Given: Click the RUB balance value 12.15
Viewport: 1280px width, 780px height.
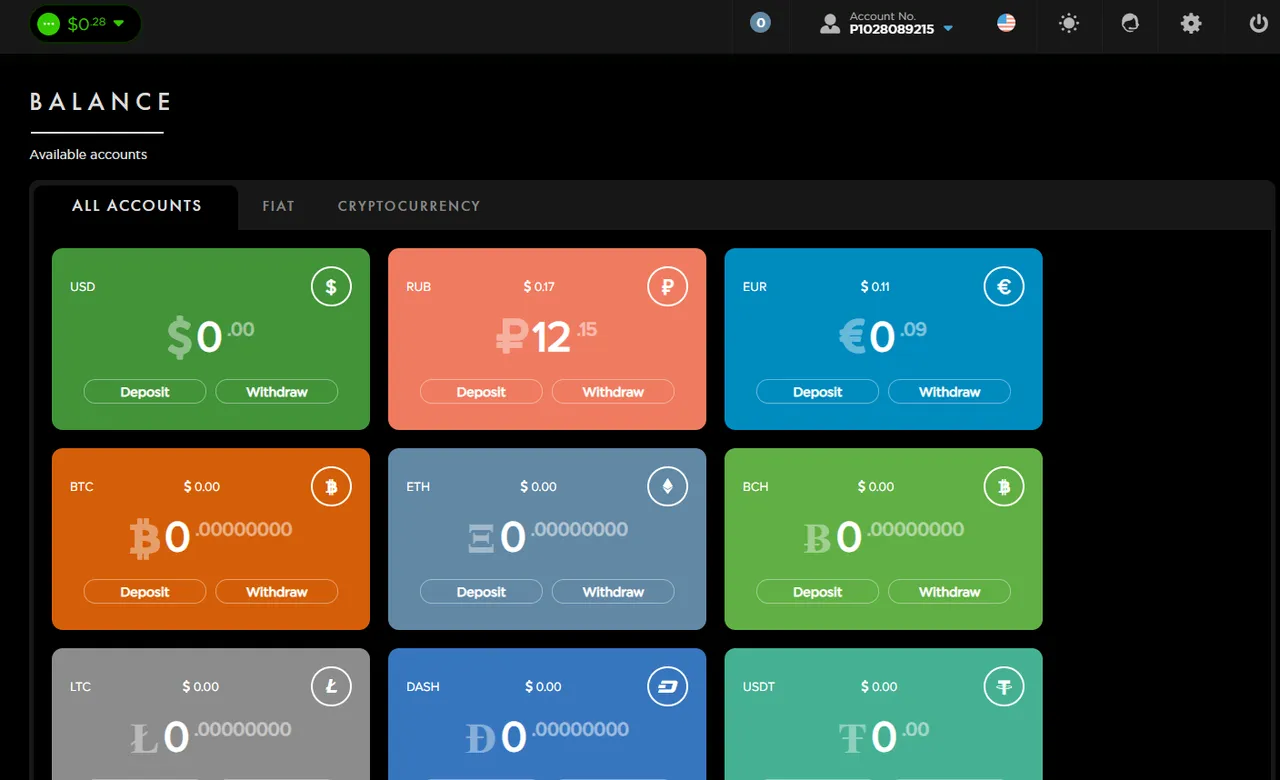Looking at the screenshot, I should (x=547, y=337).
